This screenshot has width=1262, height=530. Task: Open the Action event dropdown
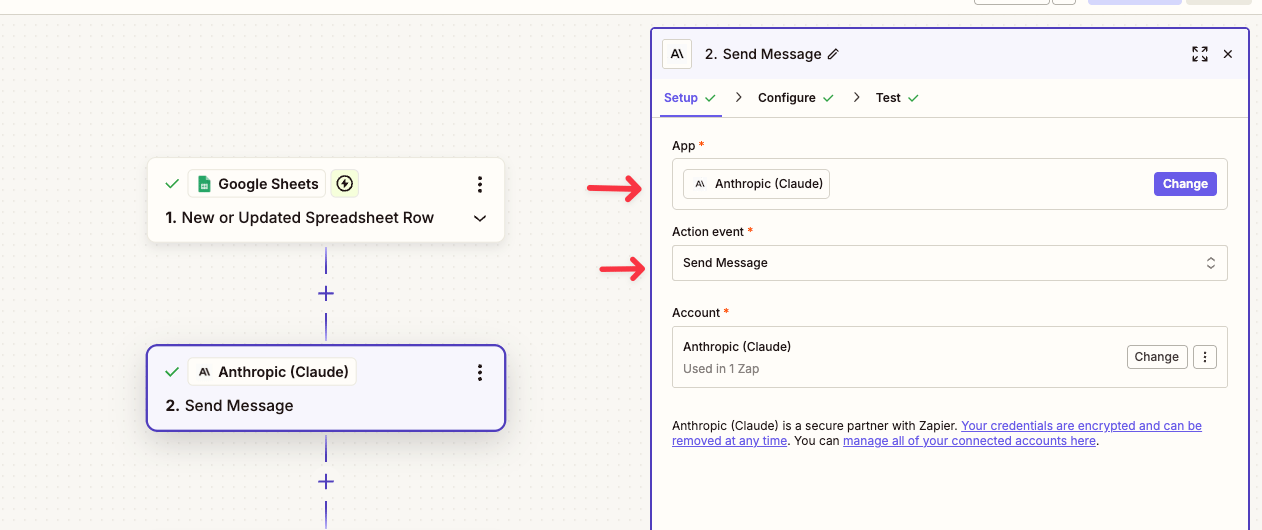(x=950, y=263)
